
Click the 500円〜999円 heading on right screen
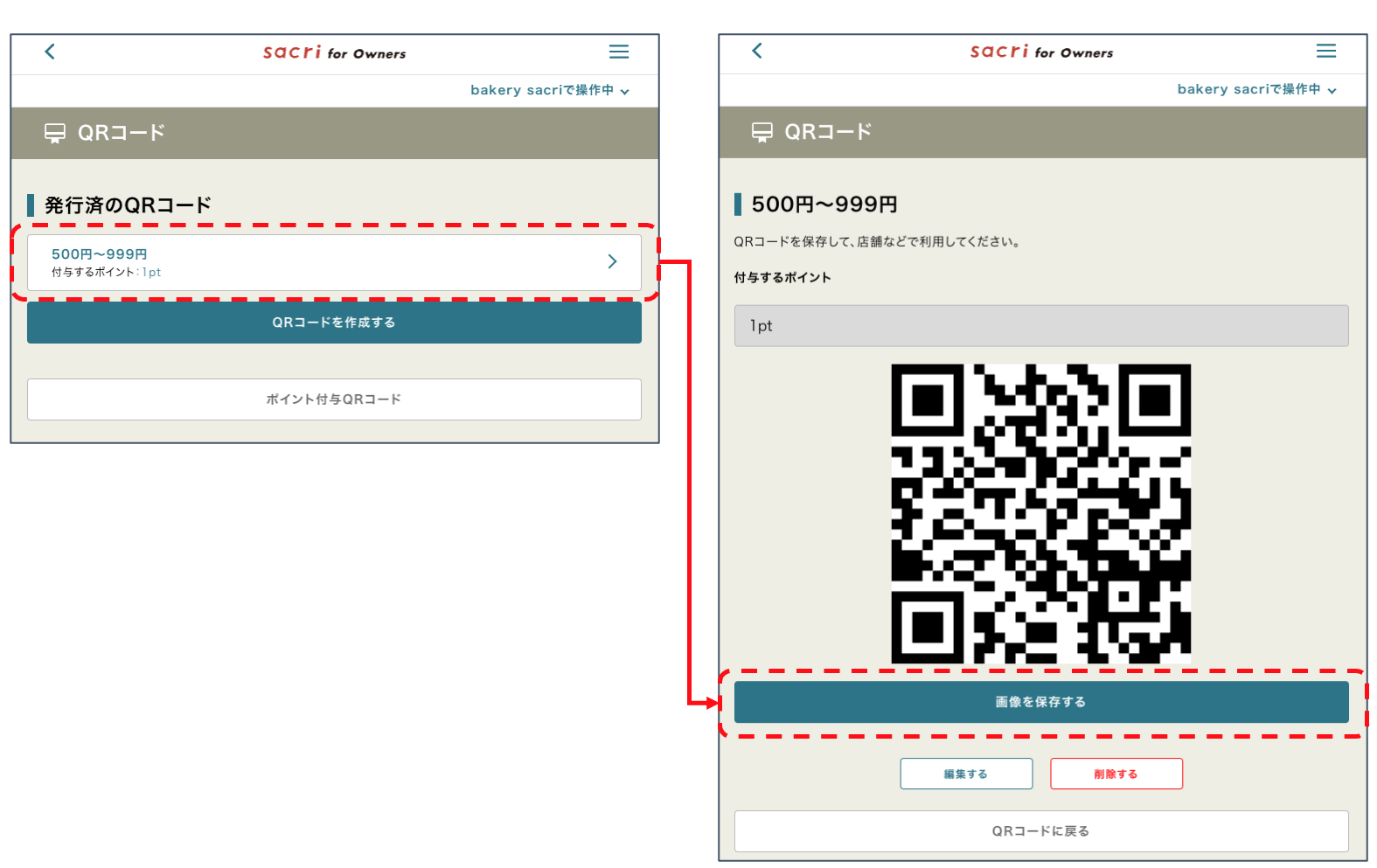824,205
